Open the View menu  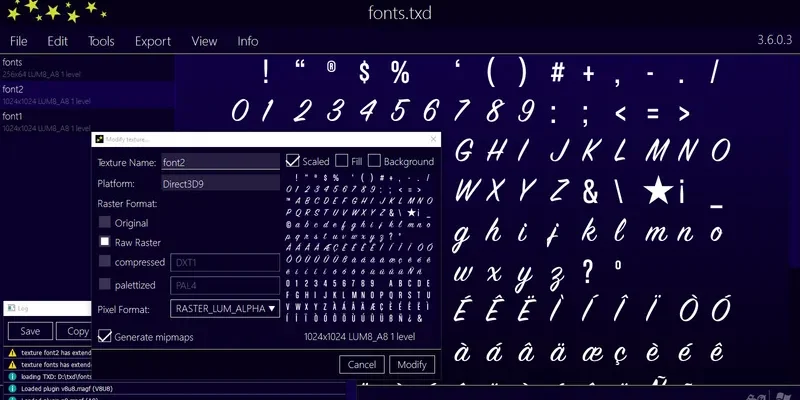204,41
